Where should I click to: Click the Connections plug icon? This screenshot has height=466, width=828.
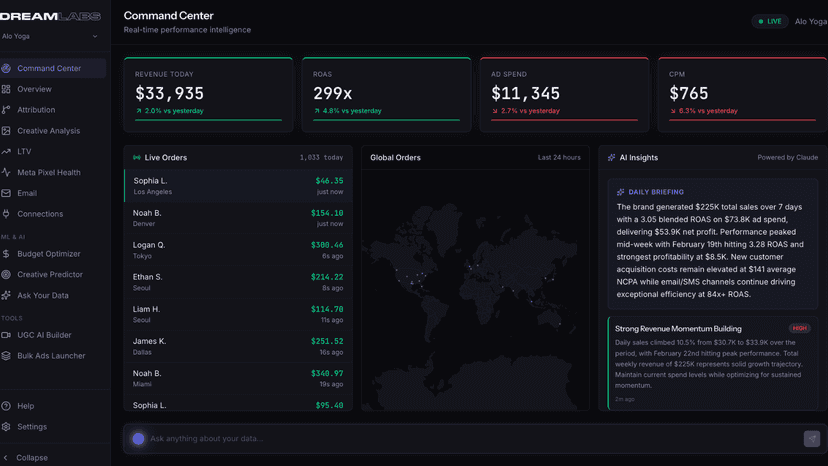6,214
